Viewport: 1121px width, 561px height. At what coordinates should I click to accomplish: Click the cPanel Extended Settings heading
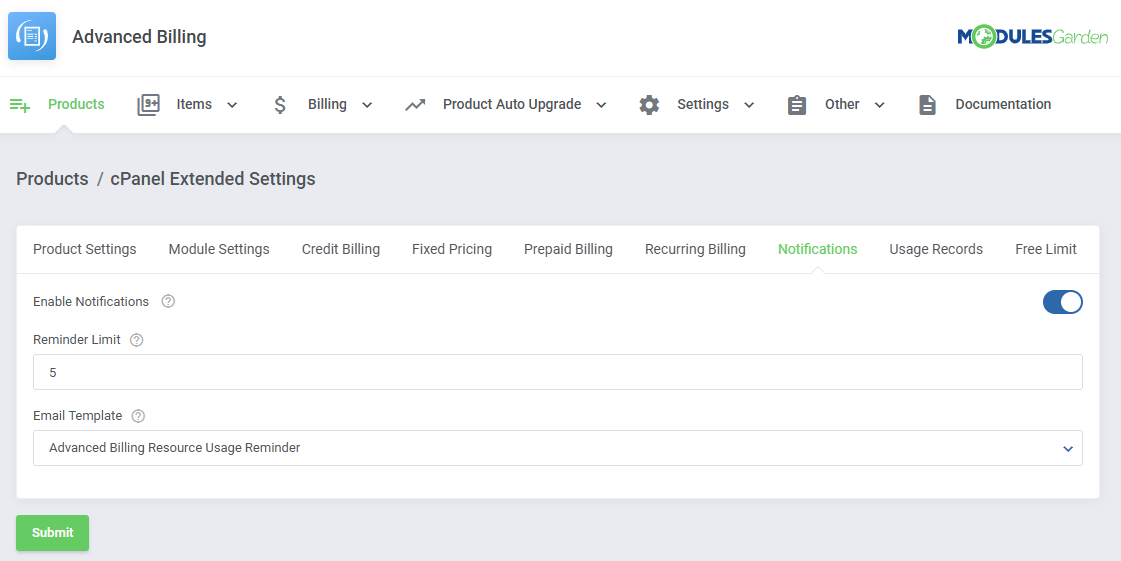coord(212,179)
